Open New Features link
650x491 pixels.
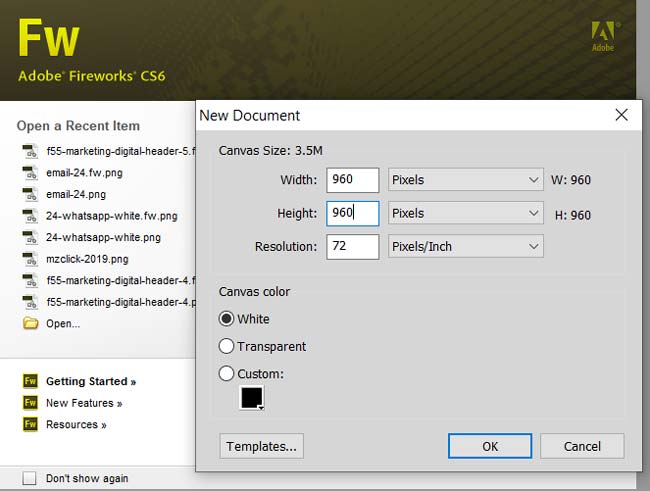point(84,403)
